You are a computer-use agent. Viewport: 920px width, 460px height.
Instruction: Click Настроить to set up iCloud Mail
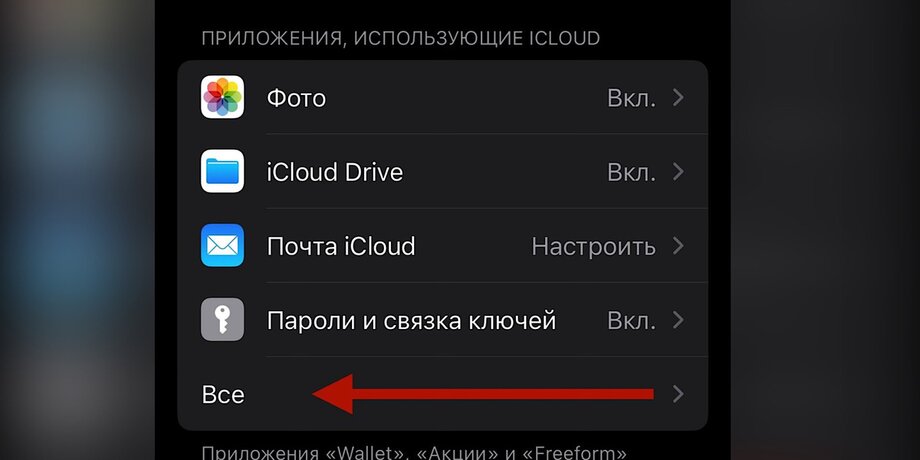click(x=593, y=246)
